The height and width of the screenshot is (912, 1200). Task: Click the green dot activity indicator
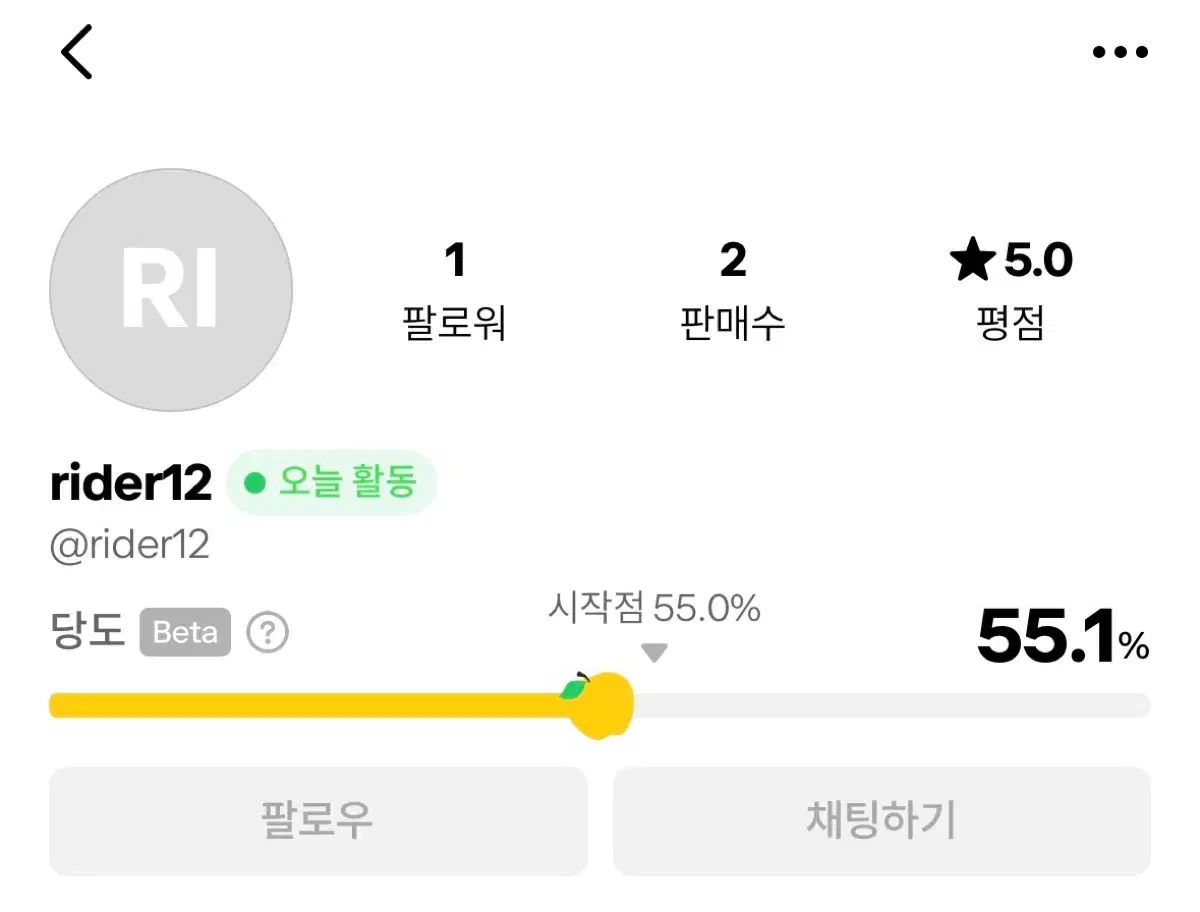tap(255, 484)
